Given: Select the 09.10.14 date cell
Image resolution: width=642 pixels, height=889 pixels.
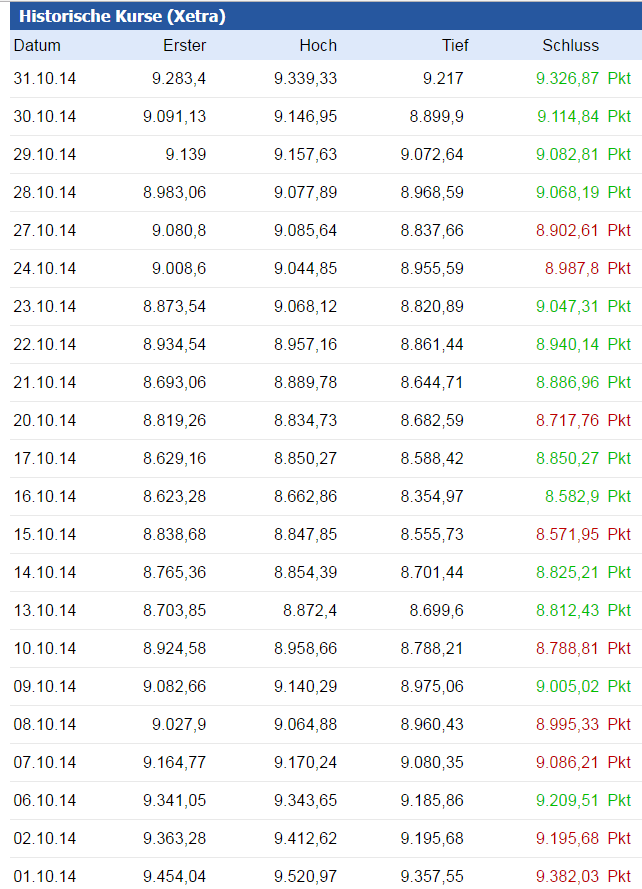Looking at the screenshot, I should [45, 686].
